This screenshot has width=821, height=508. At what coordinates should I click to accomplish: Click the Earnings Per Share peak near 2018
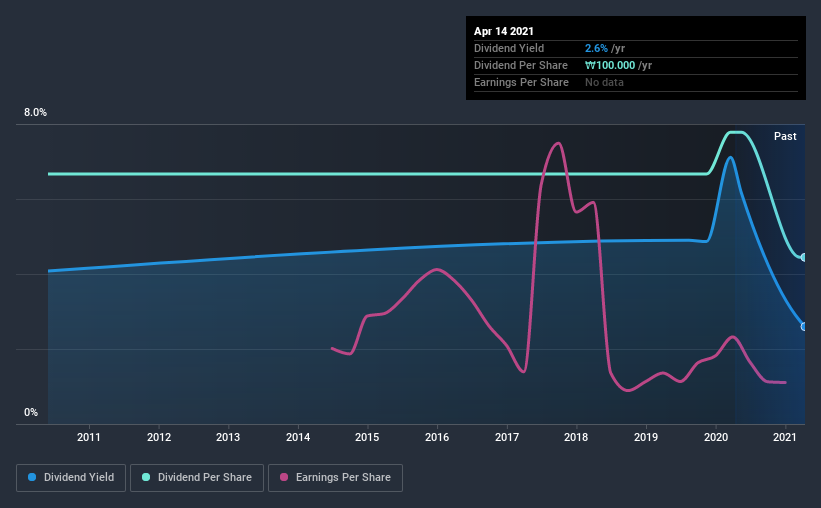click(x=558, y=143)
